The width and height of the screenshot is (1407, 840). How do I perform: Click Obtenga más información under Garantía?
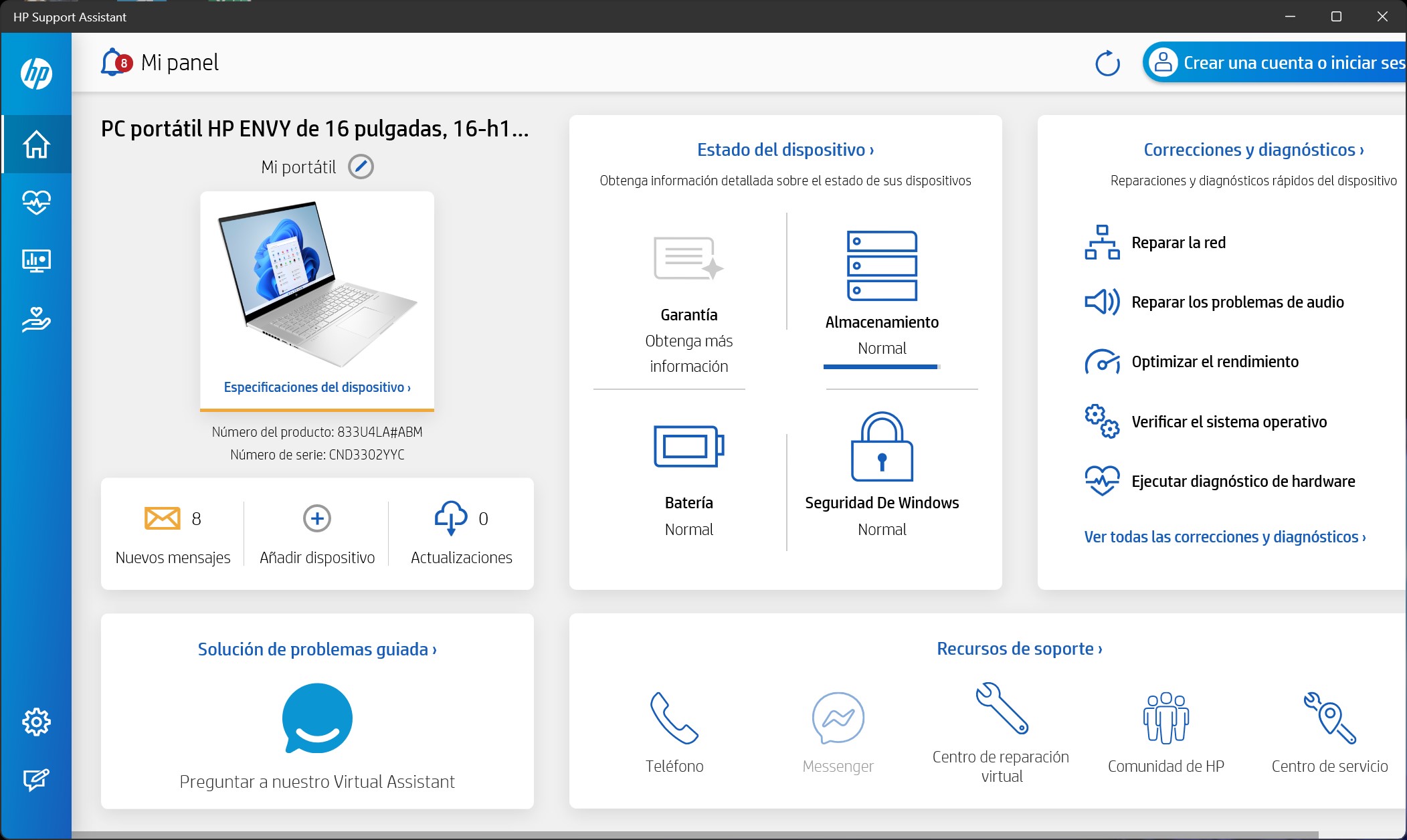(x=688, y=354)
